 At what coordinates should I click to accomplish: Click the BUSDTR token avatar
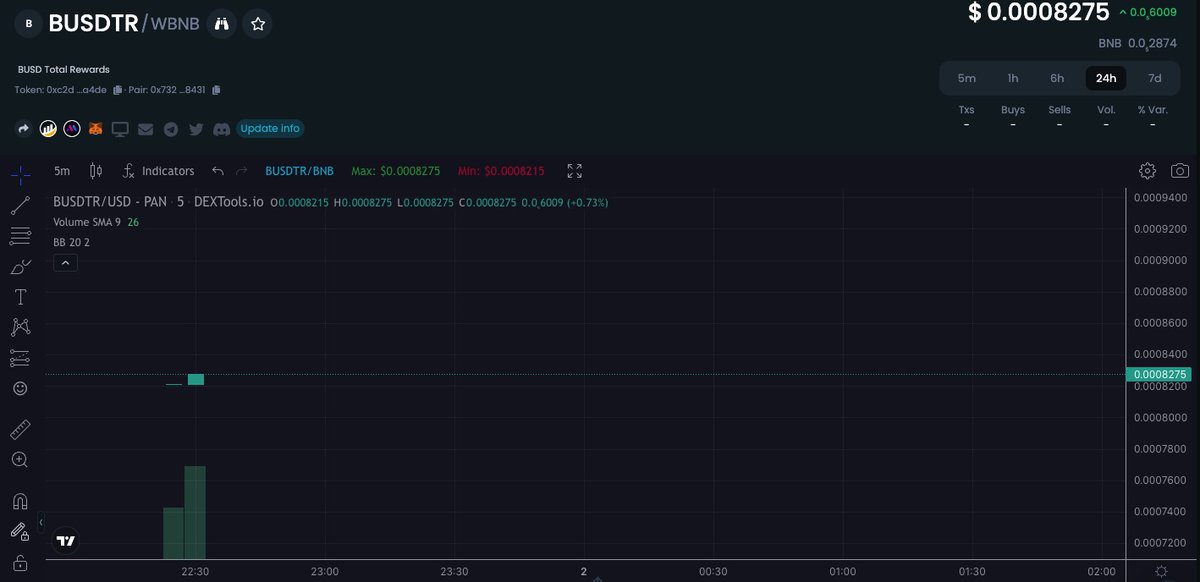[28, 23]
